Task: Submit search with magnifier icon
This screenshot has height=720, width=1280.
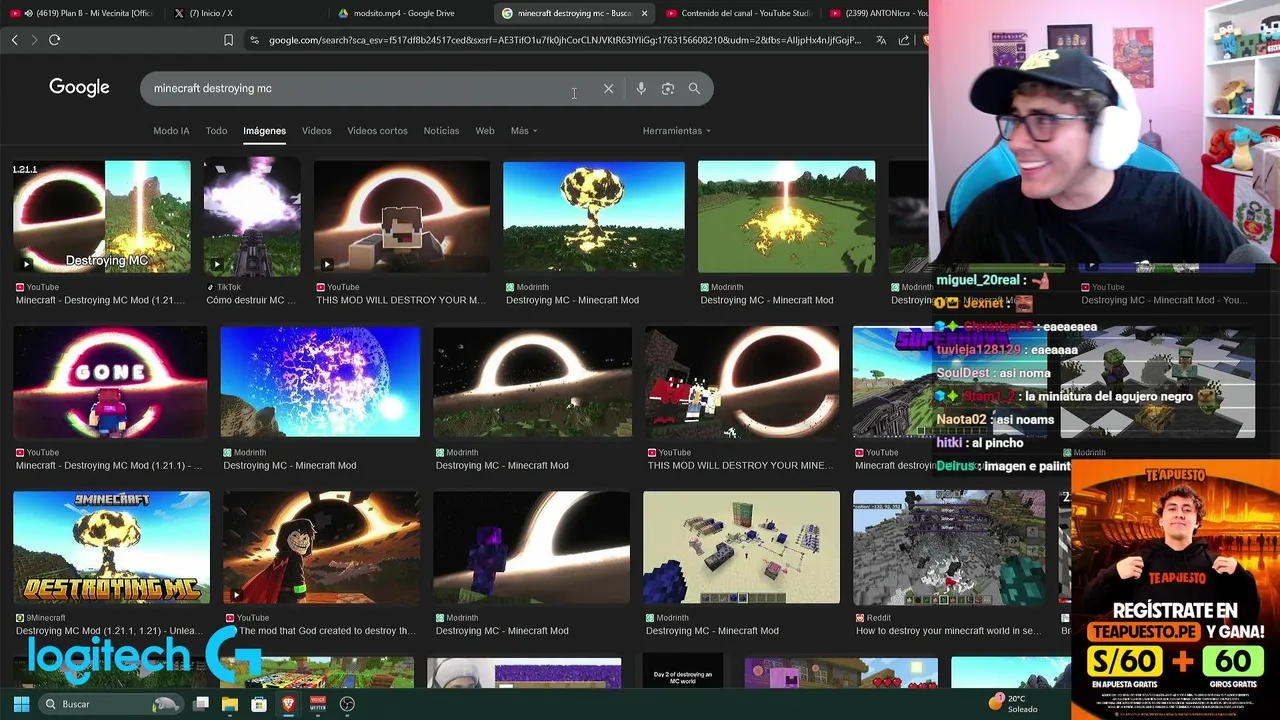Action: pyautogui.click(x=694, y=89)
